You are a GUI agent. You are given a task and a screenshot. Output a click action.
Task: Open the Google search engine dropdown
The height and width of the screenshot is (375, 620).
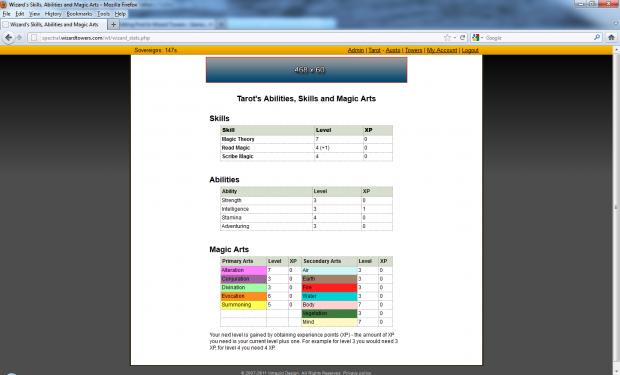click(x=477, y=38)
